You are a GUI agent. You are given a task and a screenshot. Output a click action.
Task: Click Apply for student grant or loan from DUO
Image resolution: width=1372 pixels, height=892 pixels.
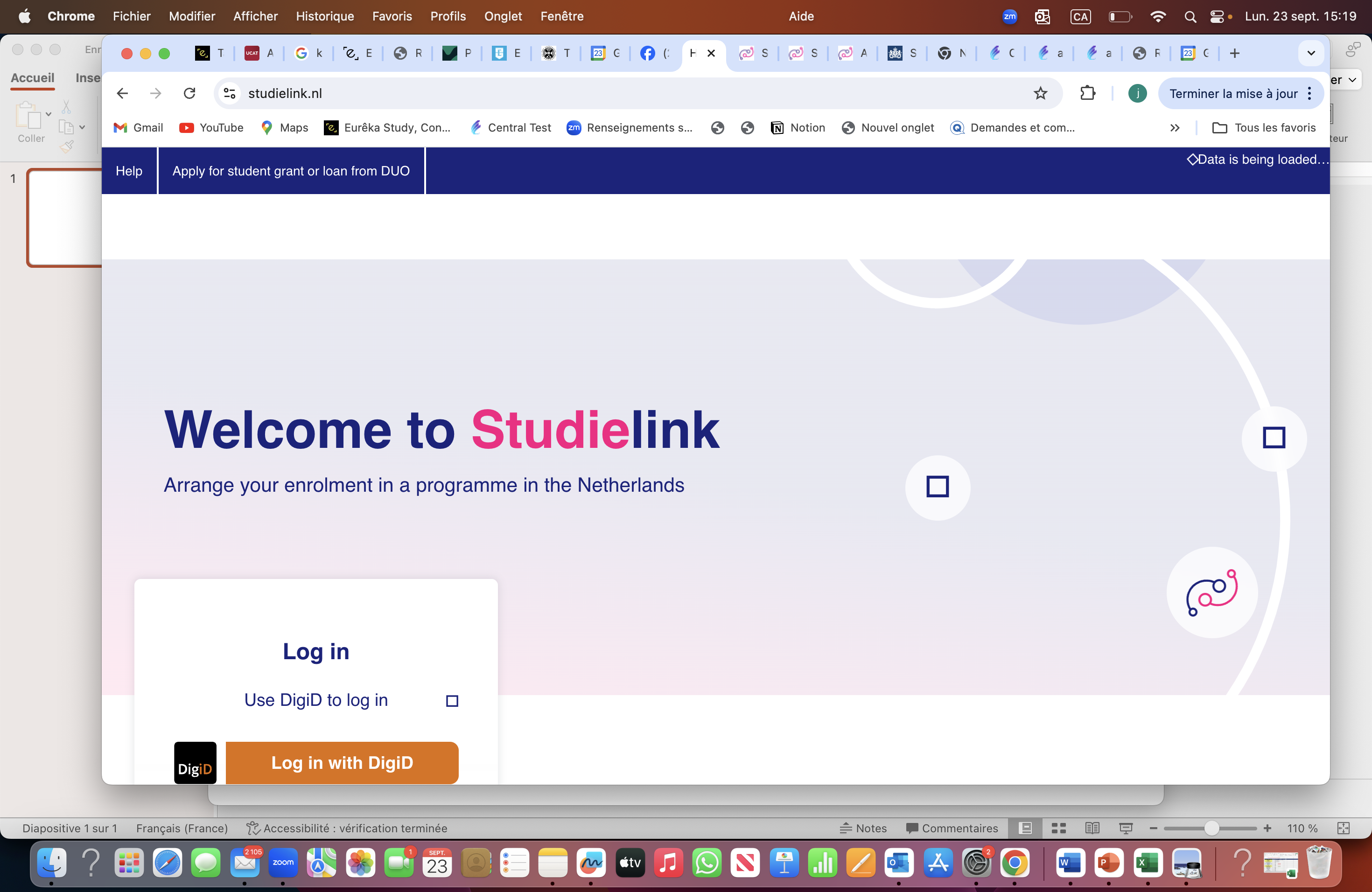[291, 171]
